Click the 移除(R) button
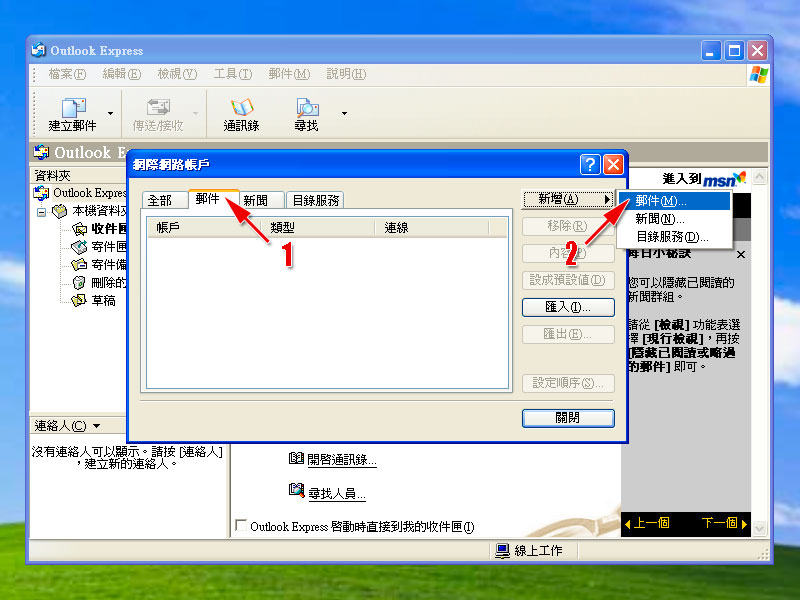Image resolution: width=800 pixels, height=600 pixels. click(568, 226)
